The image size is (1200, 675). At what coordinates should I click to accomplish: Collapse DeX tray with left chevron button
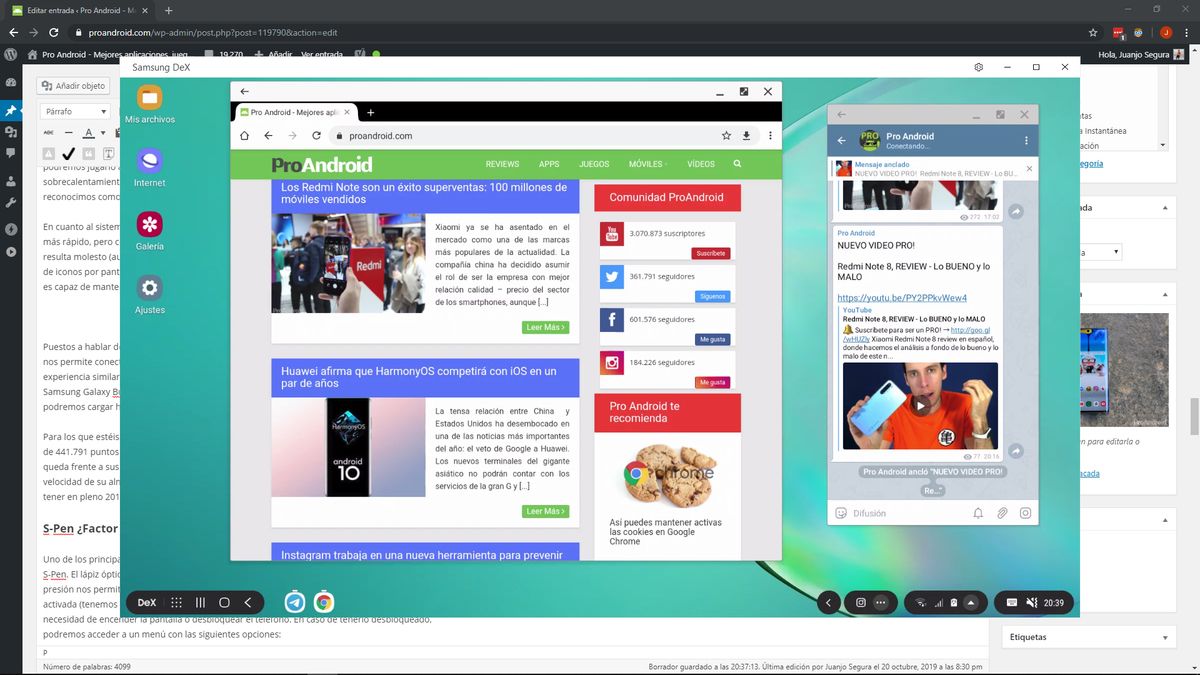point(829,603)
